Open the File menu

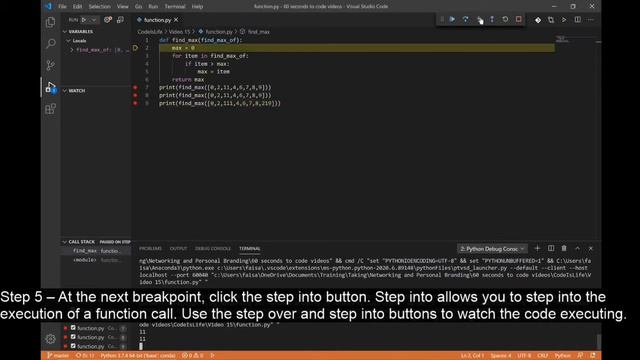(62, 7)
